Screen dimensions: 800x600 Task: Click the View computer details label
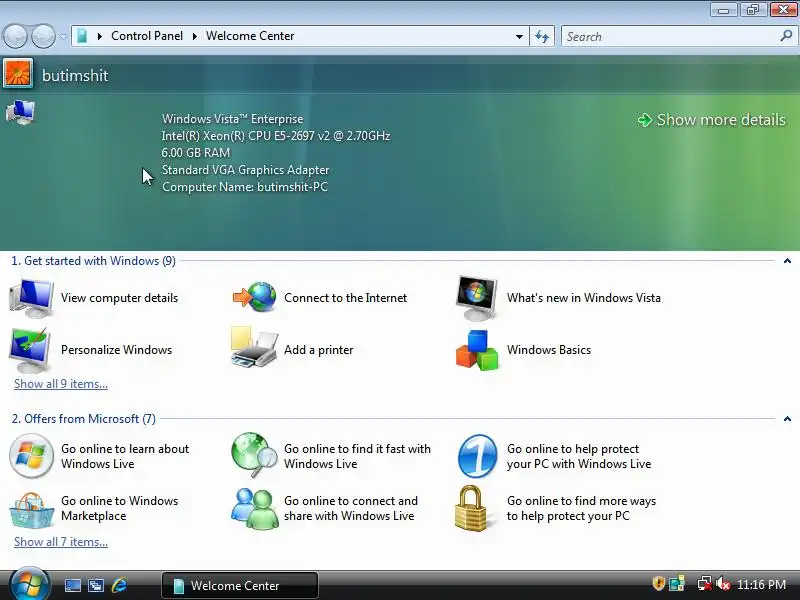[x=119, y=297]
